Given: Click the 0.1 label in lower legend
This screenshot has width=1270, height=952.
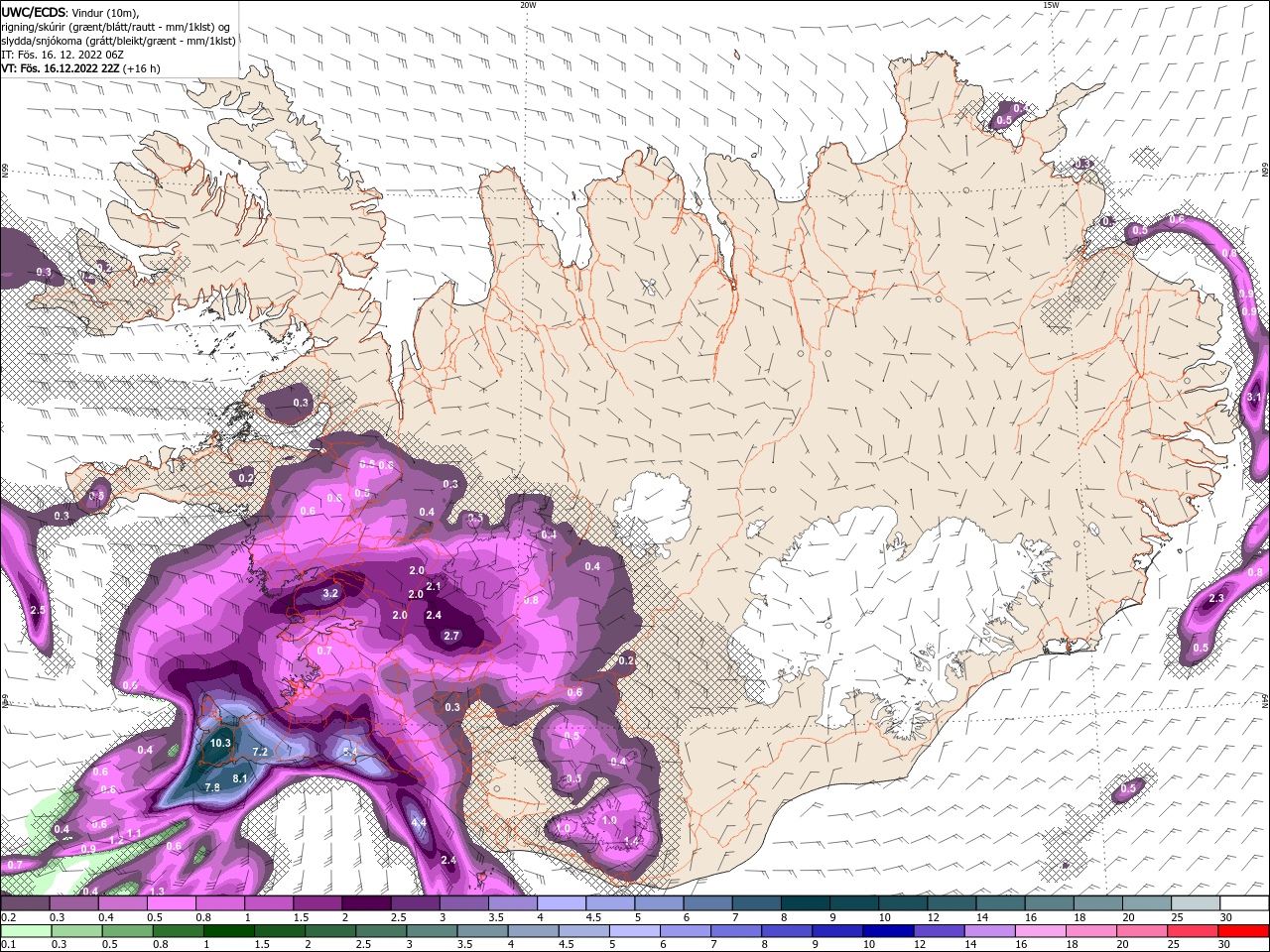Looking at the screenshot, I should (8, 944).
